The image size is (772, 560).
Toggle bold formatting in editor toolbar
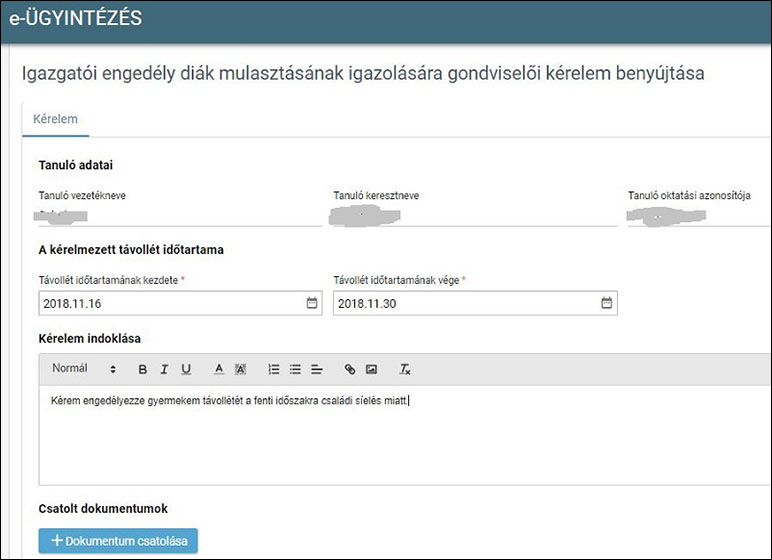point(143,369)
